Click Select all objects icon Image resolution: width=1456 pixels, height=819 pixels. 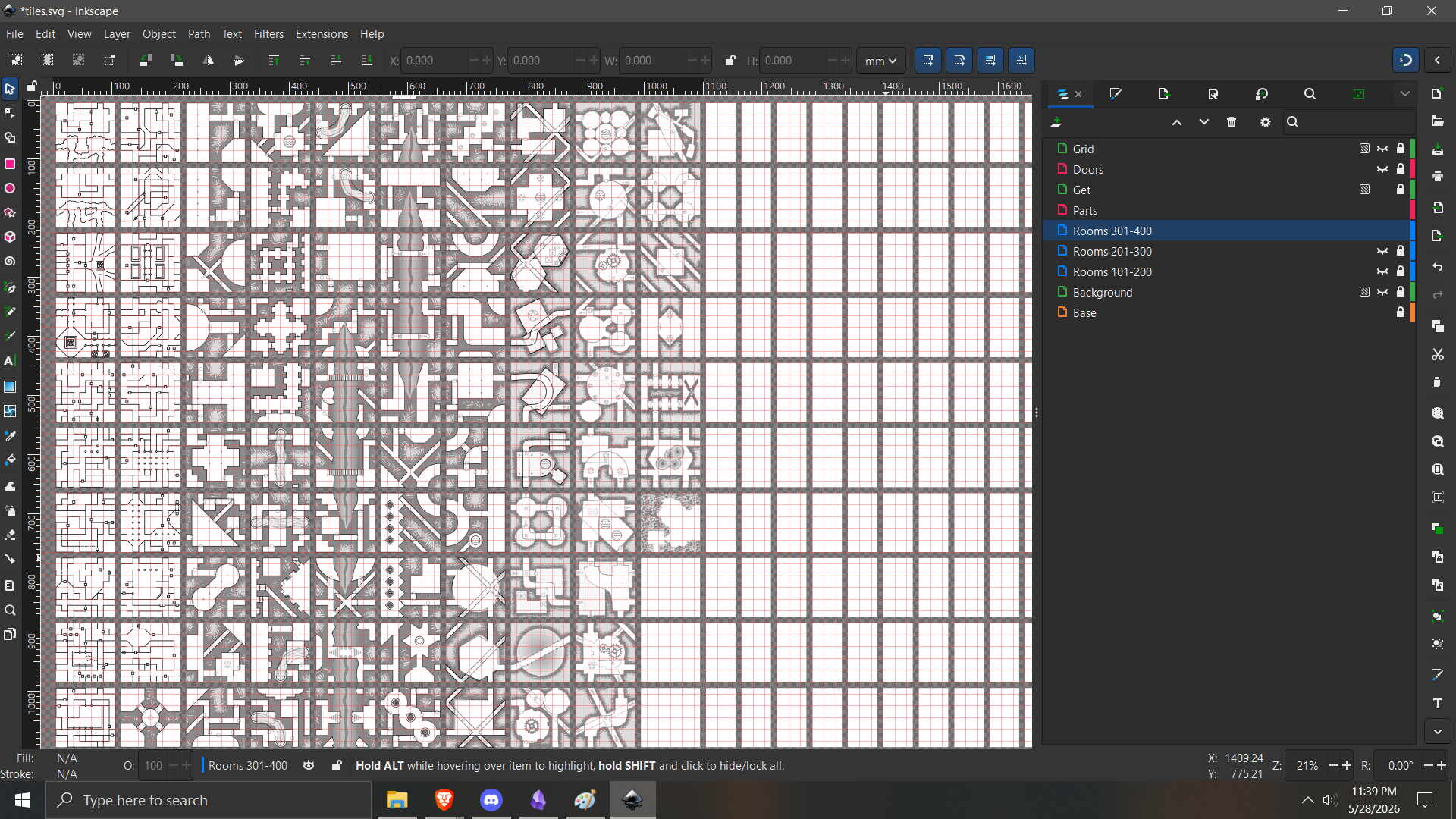[x=16, y=60]
